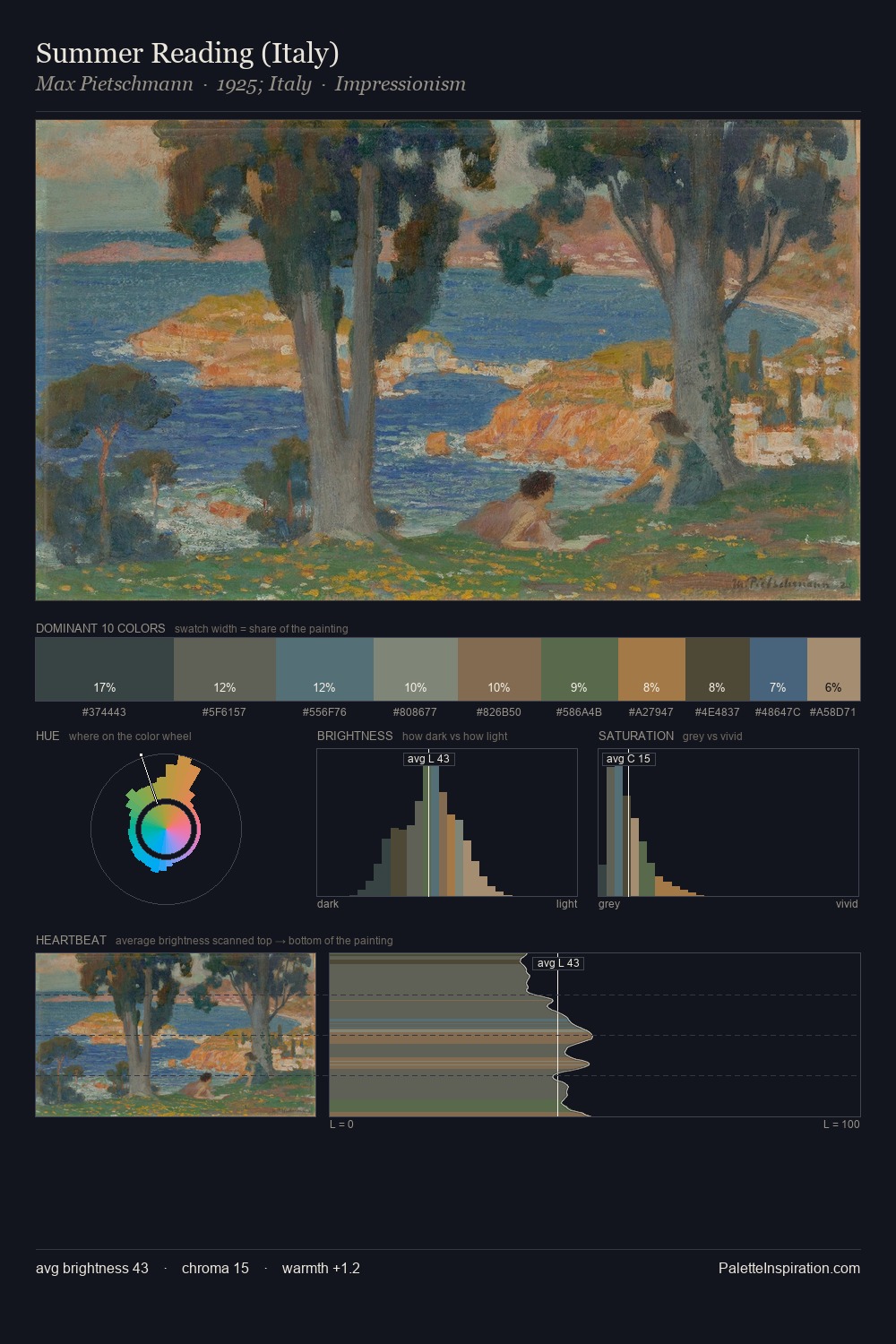Click the 'HUE' section heading
The image size is (896, 1344).
pyautogui.click(x=47, y=736)
